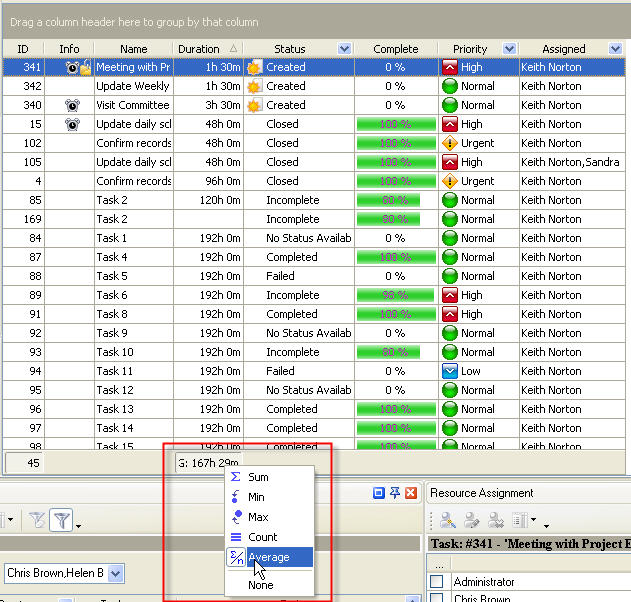Image resolution: width=631 pixels, height=602 pixels.
Task: Click the Name column header
Action: click(x=133, y=49)
